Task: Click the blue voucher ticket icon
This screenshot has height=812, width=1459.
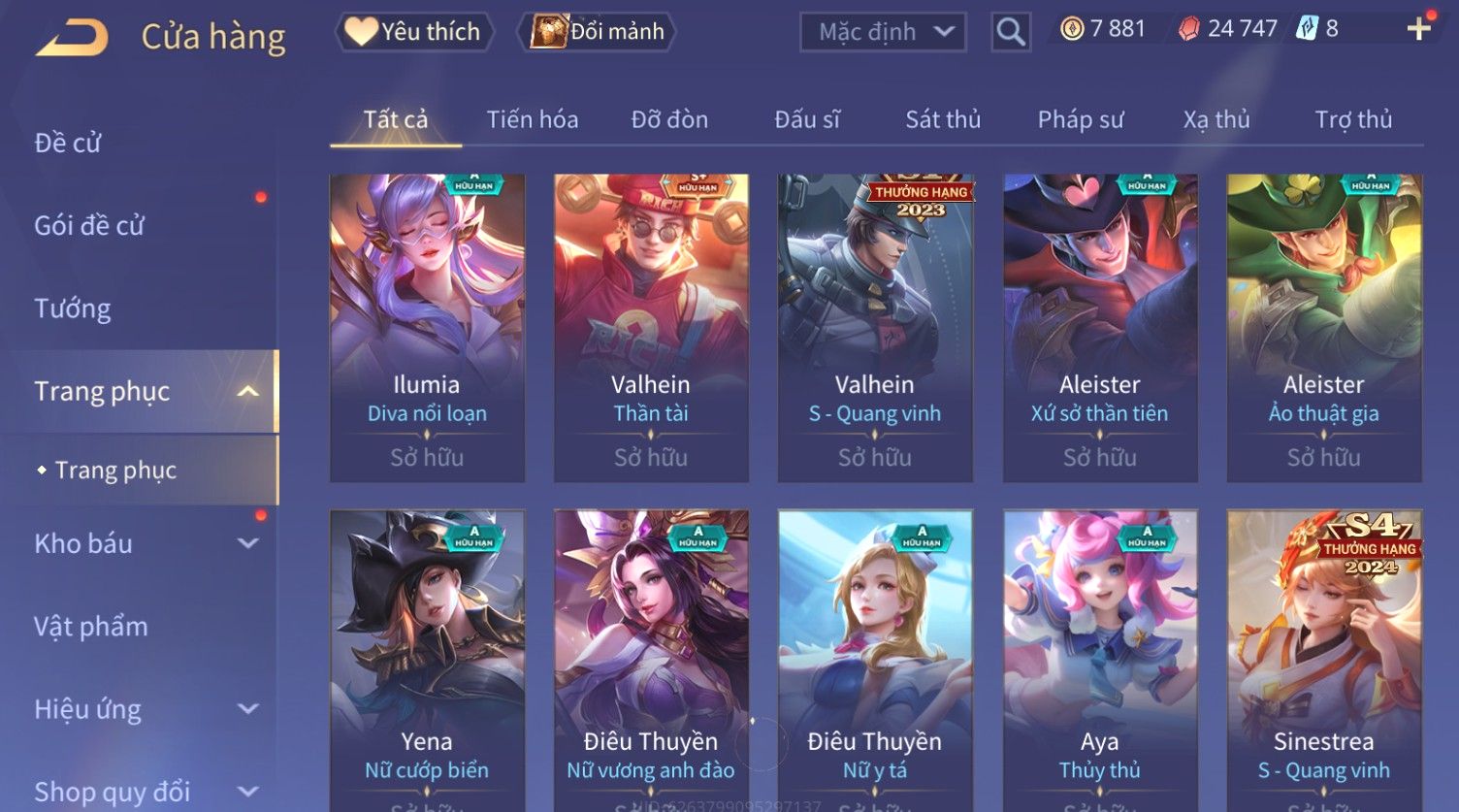Action: pyautogui.click(x=1307, y=29)
